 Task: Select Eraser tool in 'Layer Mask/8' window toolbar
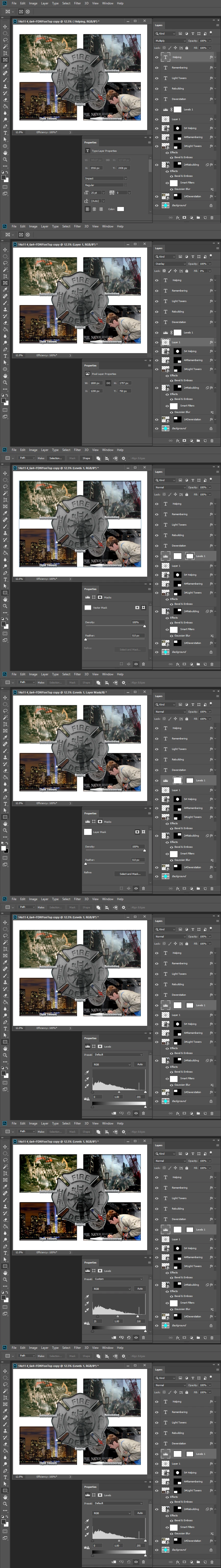click(5, 771)
